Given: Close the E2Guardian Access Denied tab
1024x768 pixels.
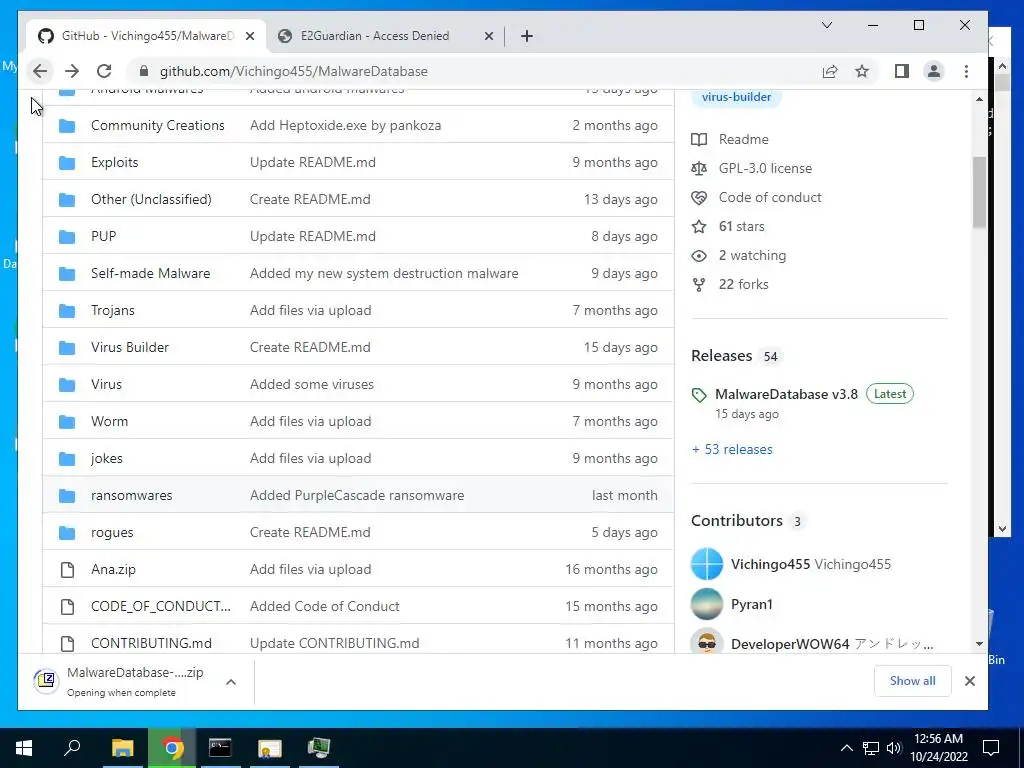Looking at the screenshot, I should click(488, 36).
